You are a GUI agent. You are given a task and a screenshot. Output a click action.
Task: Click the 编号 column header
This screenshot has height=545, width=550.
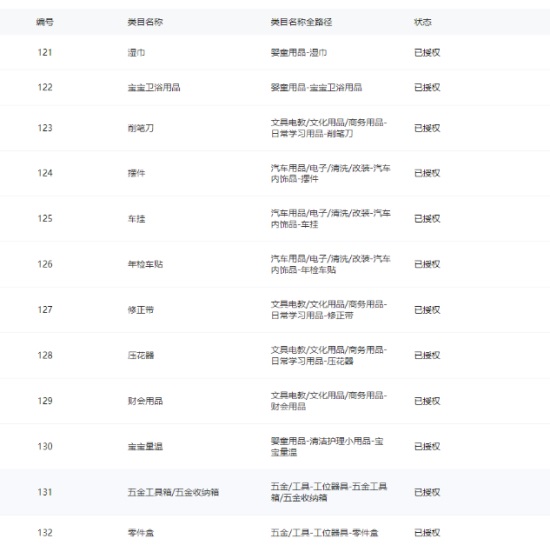[x=45, y=22]
